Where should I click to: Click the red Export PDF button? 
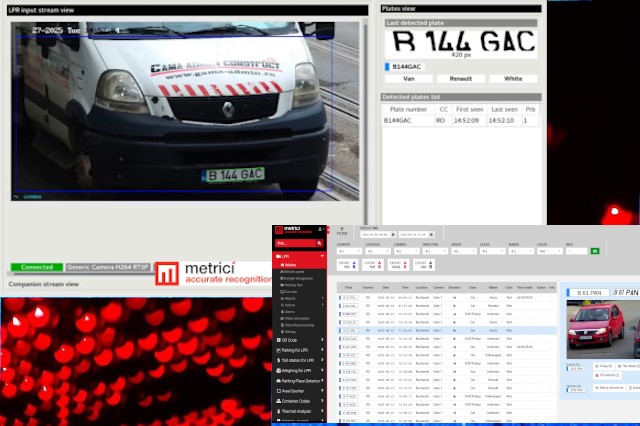pyautogui.click(x=373, y=265)
